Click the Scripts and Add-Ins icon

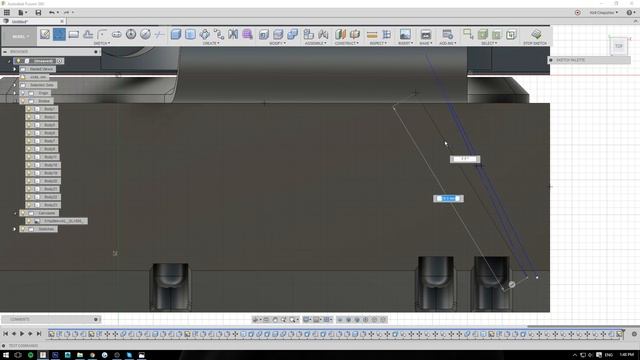pos(447,34)
